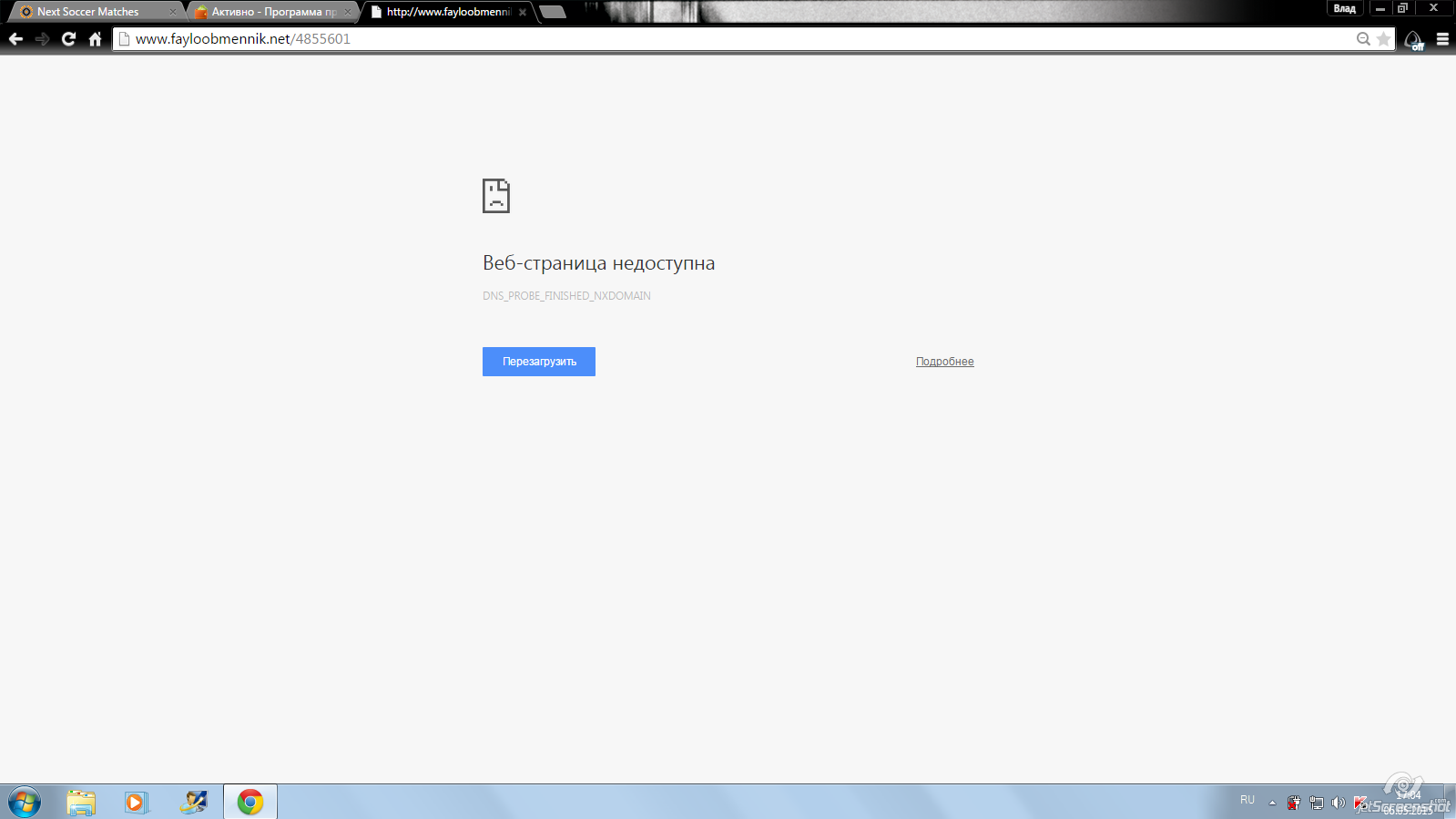1456x819 pixels.
Task: Click the page icon beside the URL
Action: (x=125, y=39)
